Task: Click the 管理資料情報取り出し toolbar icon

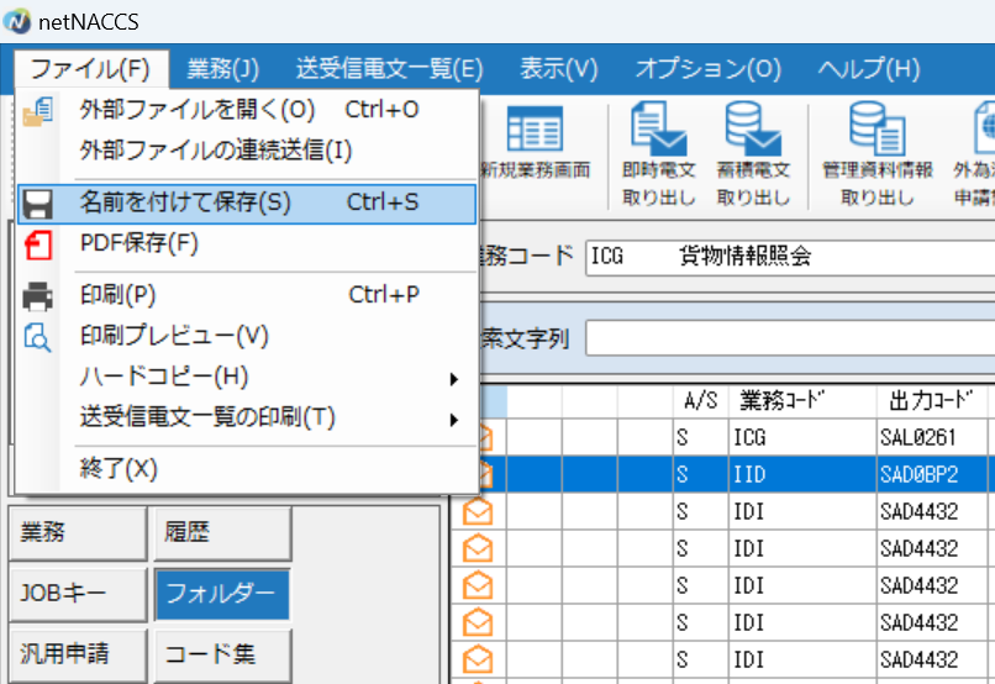Action: pyautogui.click(x=875, y=135)
